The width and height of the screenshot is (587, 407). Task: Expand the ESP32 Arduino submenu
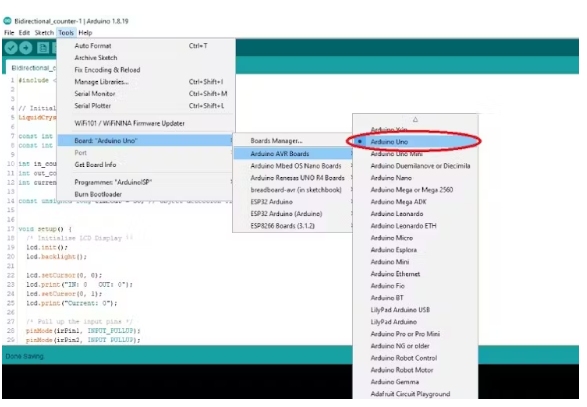(x=293, y=202)
